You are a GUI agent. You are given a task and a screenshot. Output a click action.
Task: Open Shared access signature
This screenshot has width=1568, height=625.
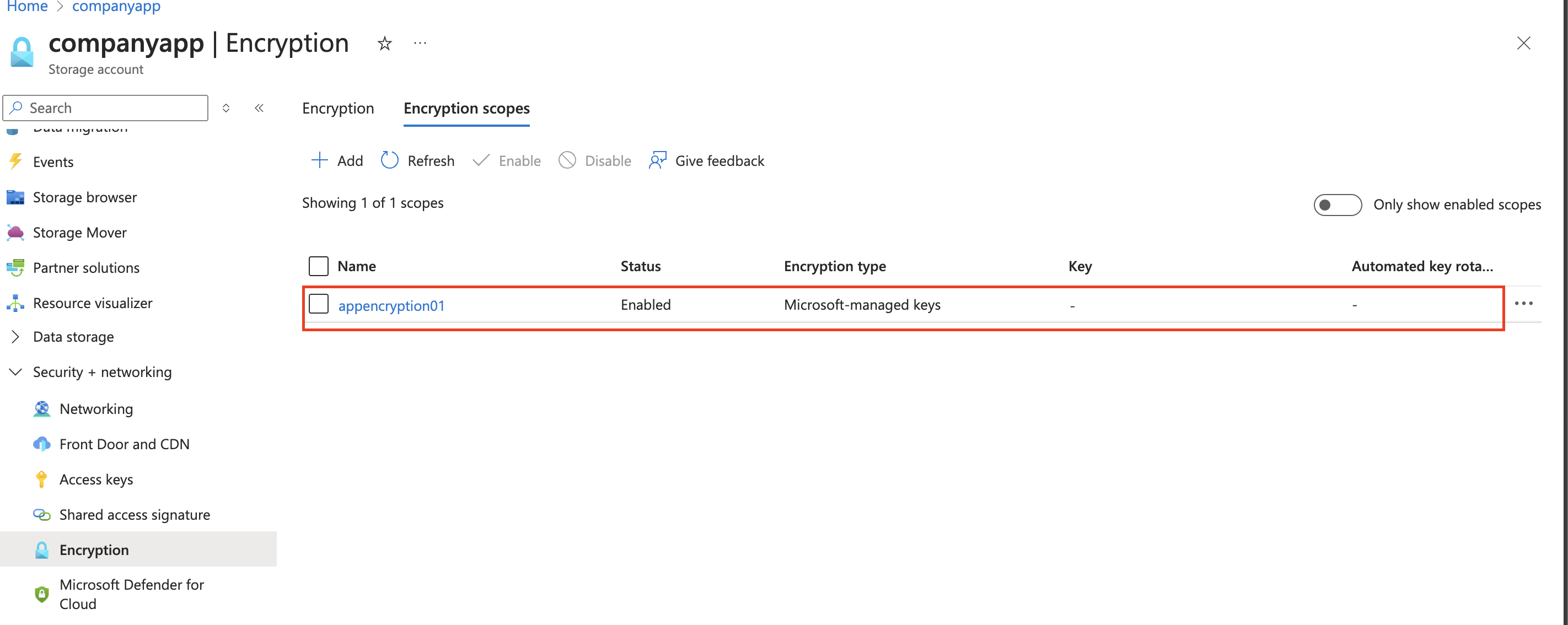(x=135, y=515)
